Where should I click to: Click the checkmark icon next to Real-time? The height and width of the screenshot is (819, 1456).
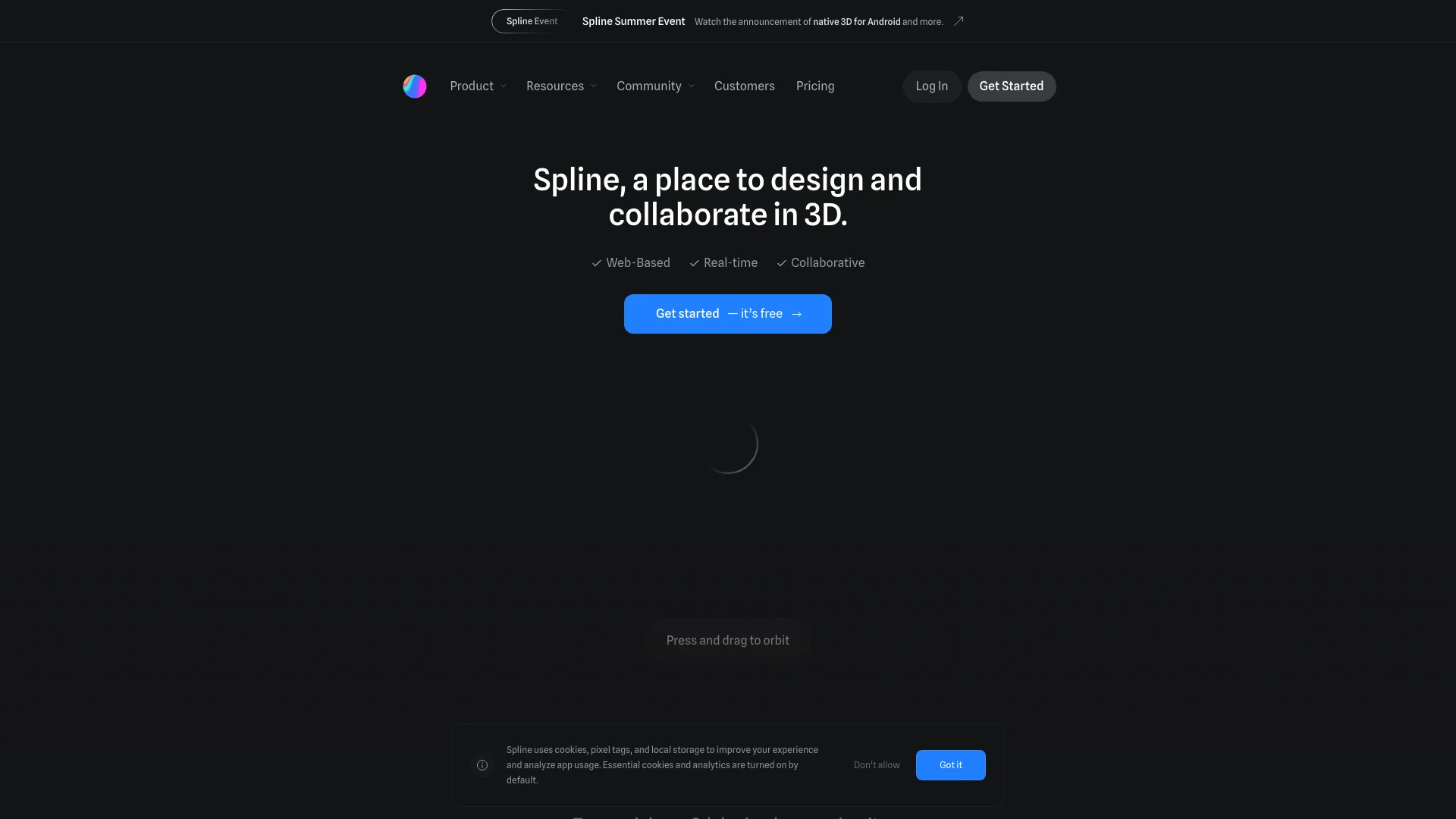point(694,263)
